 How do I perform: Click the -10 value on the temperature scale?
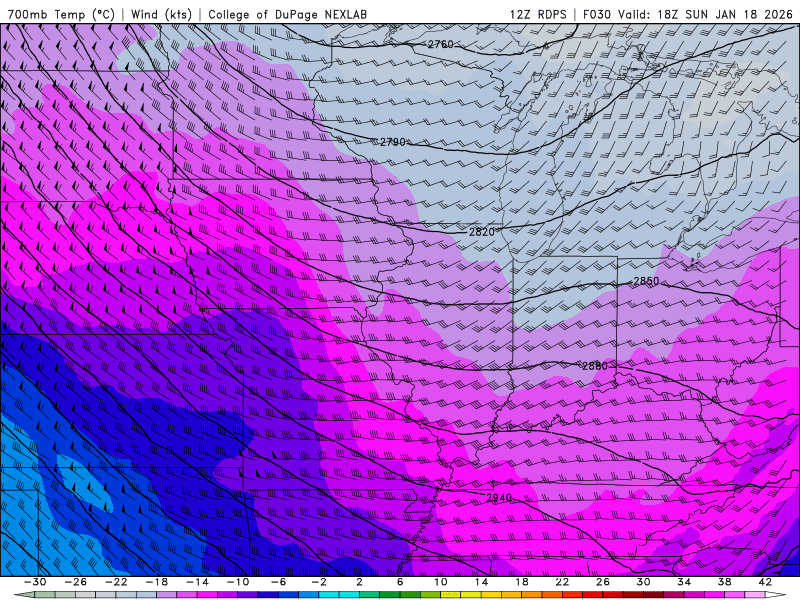(x=238, y=582)
